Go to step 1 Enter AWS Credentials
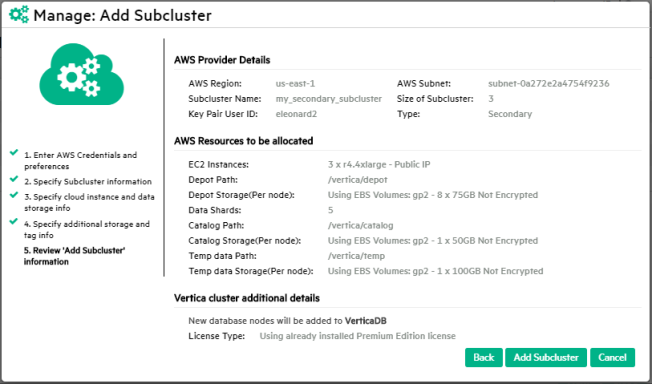The width and height of the screenshot is (652, 384). (80, 161)
